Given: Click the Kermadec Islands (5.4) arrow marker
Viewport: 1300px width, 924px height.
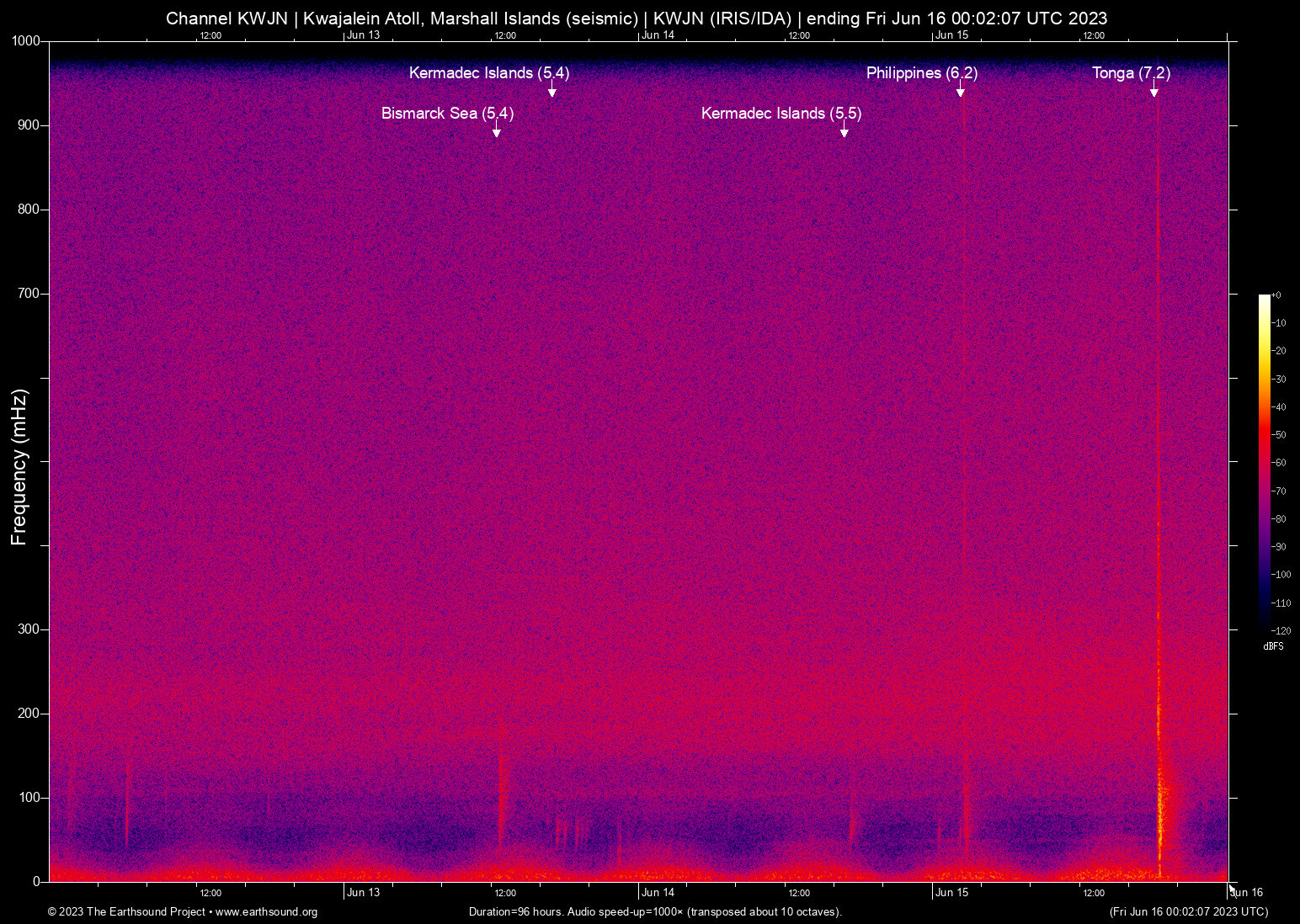Looking at the screenshot, I should click(552, 92).
